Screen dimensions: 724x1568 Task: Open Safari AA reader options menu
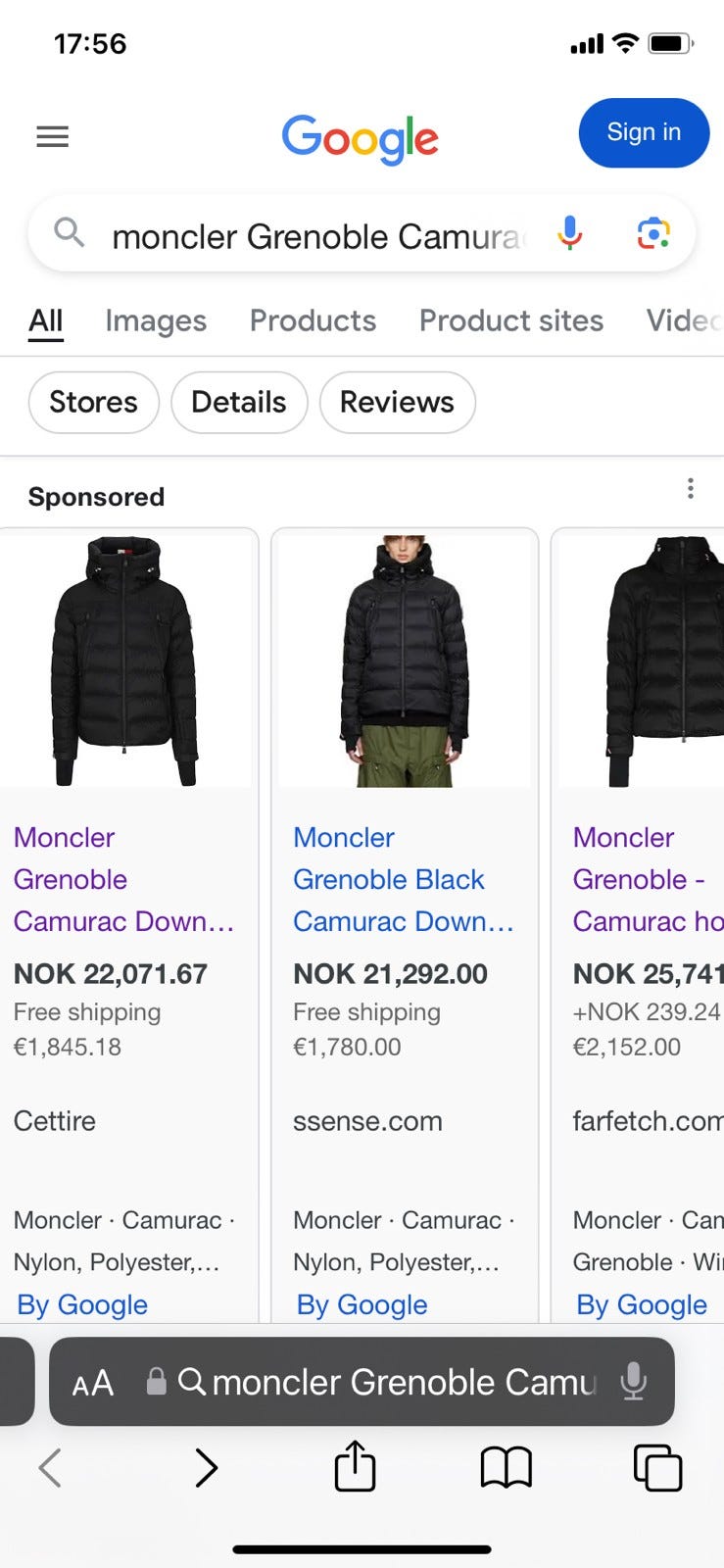tap(93, 1383)
